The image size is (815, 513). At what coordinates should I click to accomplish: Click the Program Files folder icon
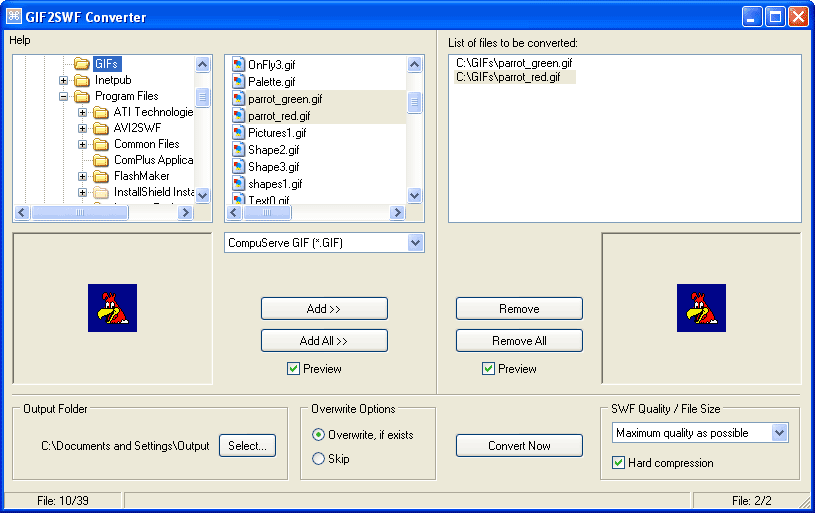tap(82, 96)
